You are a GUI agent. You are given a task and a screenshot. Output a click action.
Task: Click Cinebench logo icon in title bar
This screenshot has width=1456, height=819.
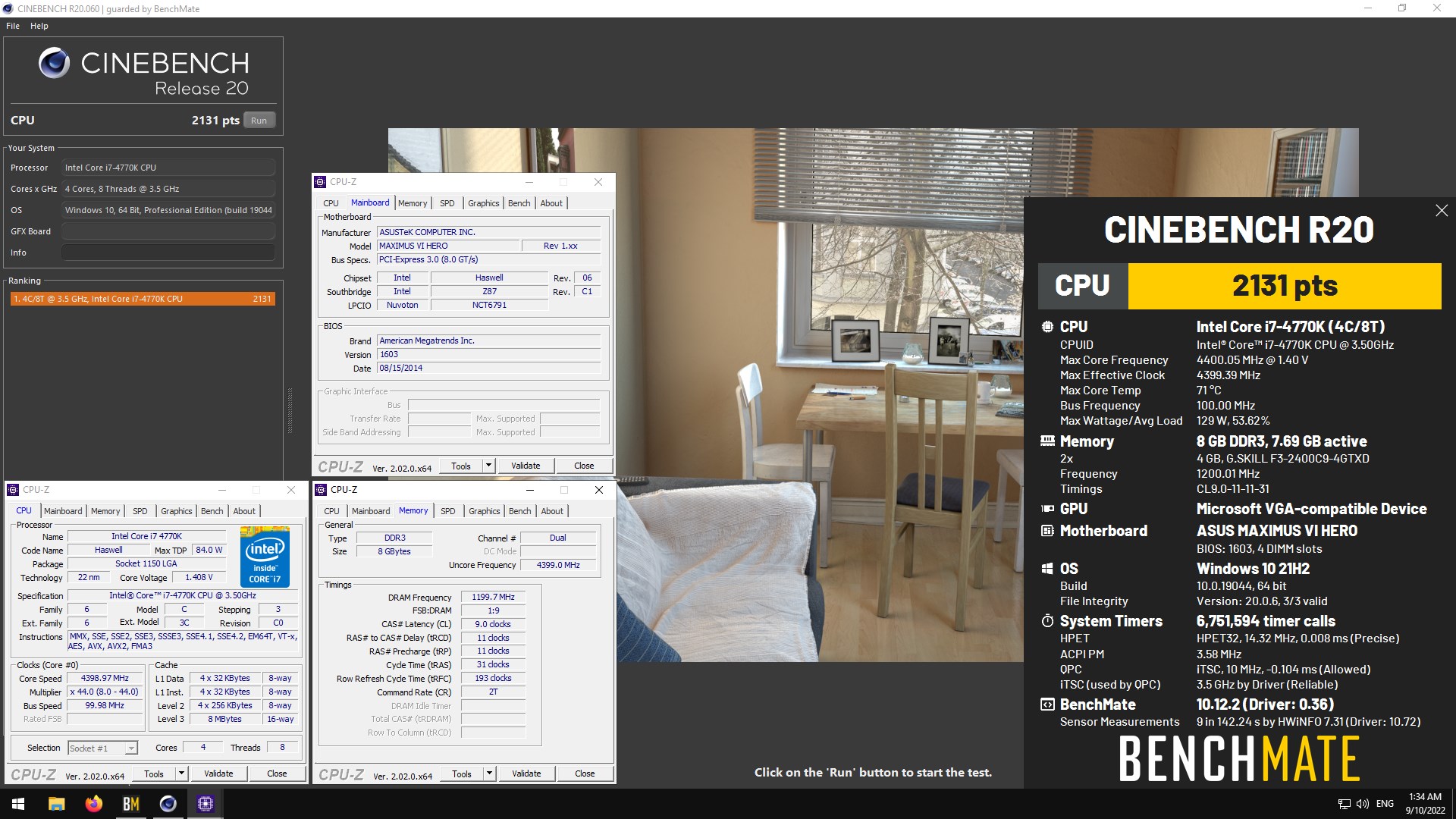[8, 8]
